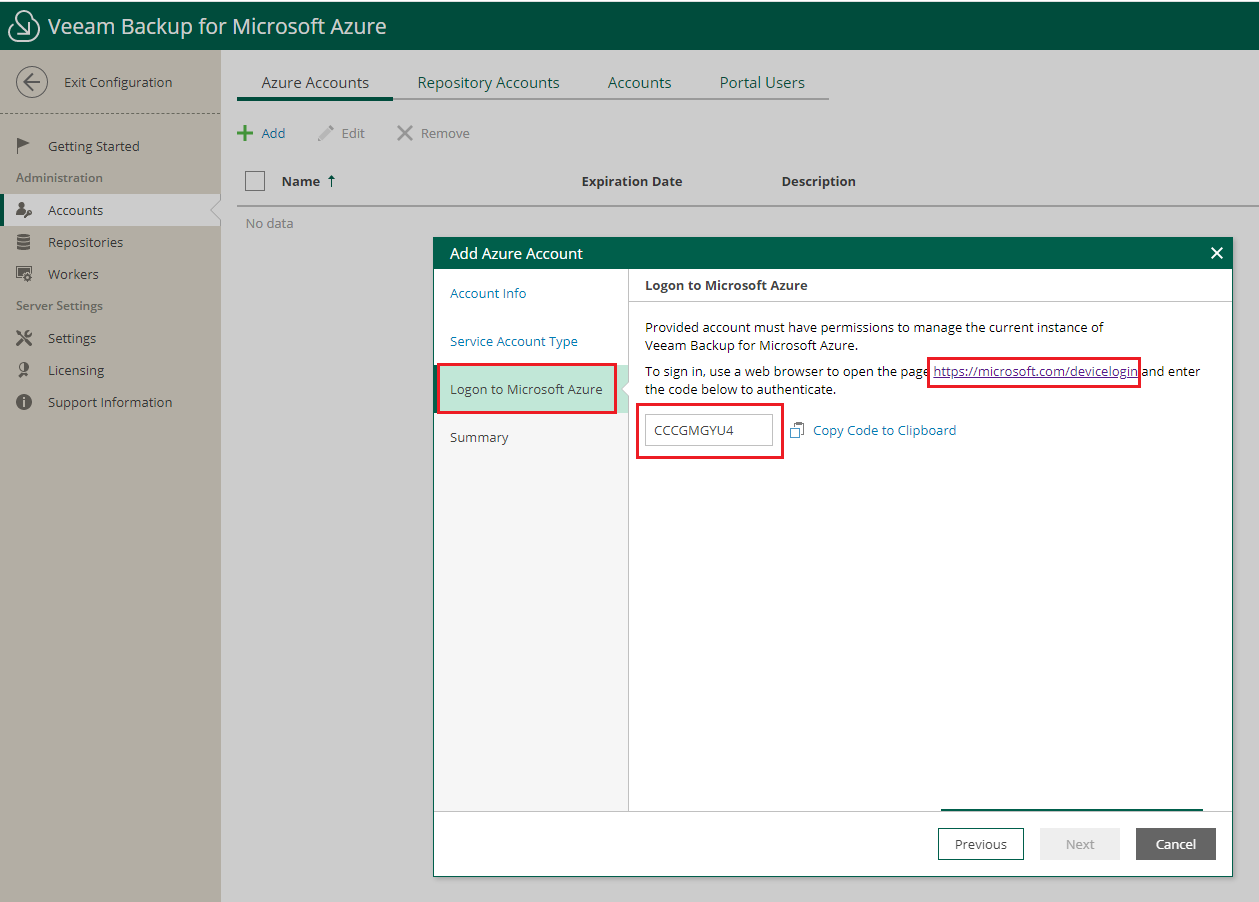The width and height of the screenshot is (1259, 902).
Task: Click the Exit Configuration back arrow
Action: (x=31, y=82)
